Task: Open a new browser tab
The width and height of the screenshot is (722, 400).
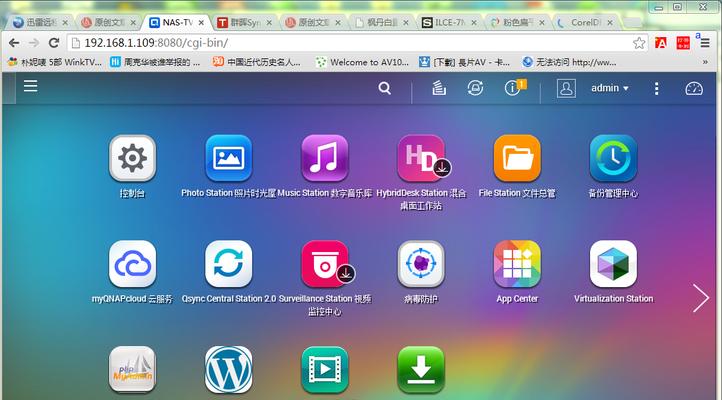Action: (x=633, y=22)
